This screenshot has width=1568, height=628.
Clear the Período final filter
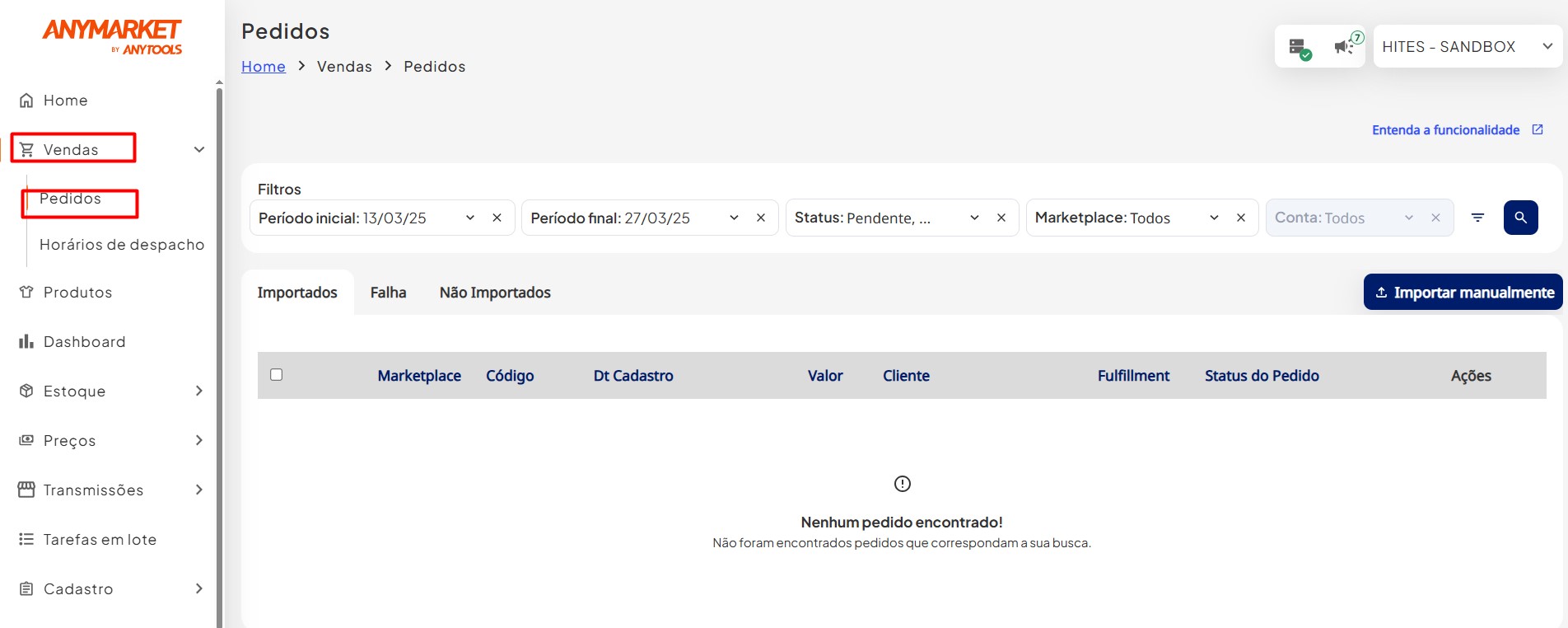pyautogui.click(x=761, y=218)
